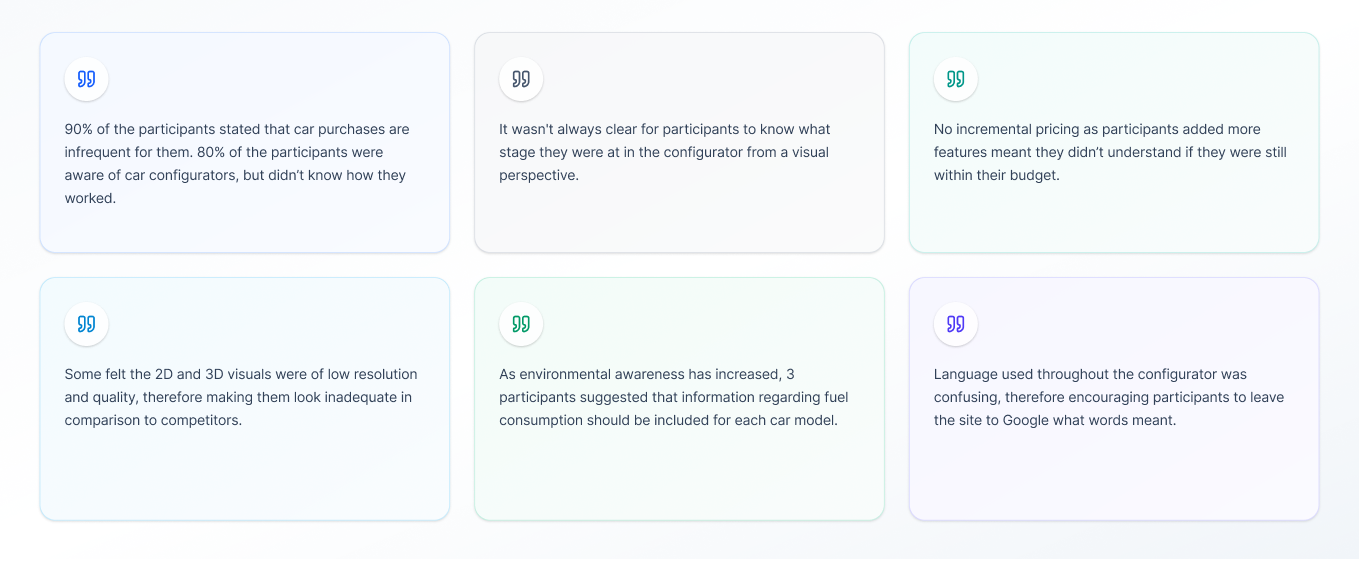Select the paragraph about low resolution visuals
Viewport: 1359px width, 565px height.
(241, 397)
